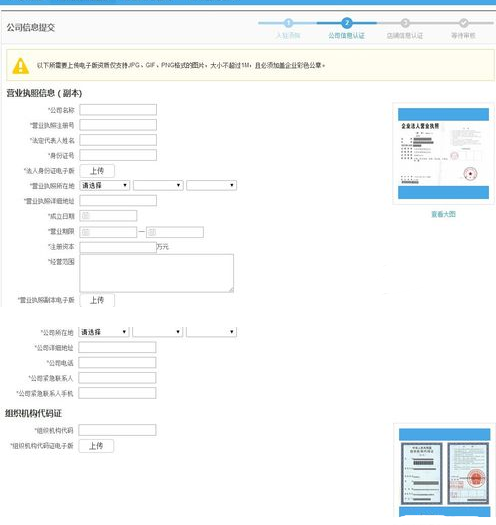Click the 身份证号 input field
This screenshot has width=496, height=525.
point(118,155)
